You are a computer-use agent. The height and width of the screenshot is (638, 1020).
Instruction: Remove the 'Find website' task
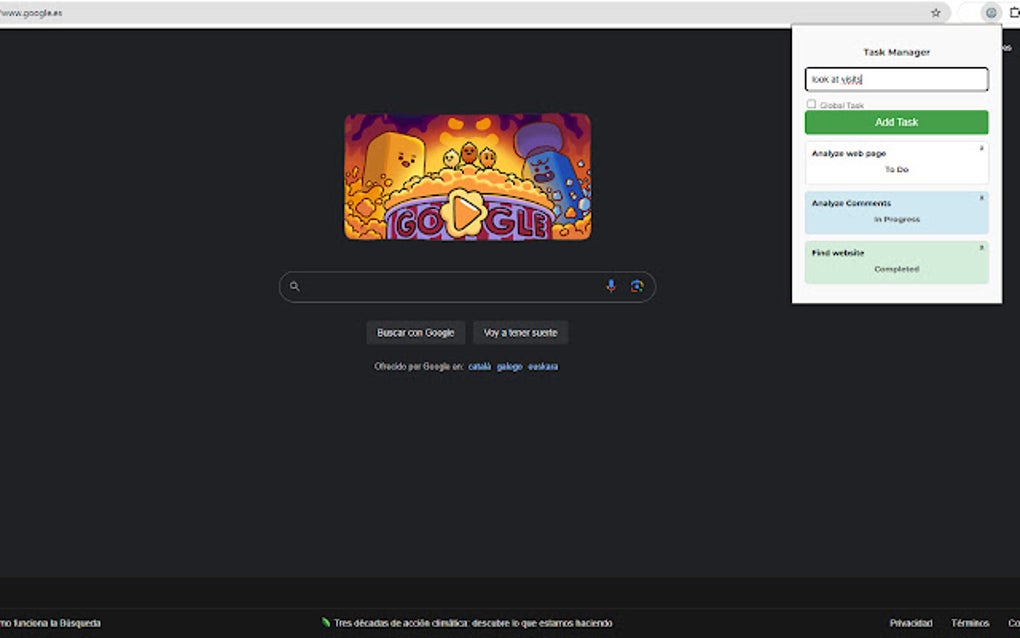tap(982, 248)
